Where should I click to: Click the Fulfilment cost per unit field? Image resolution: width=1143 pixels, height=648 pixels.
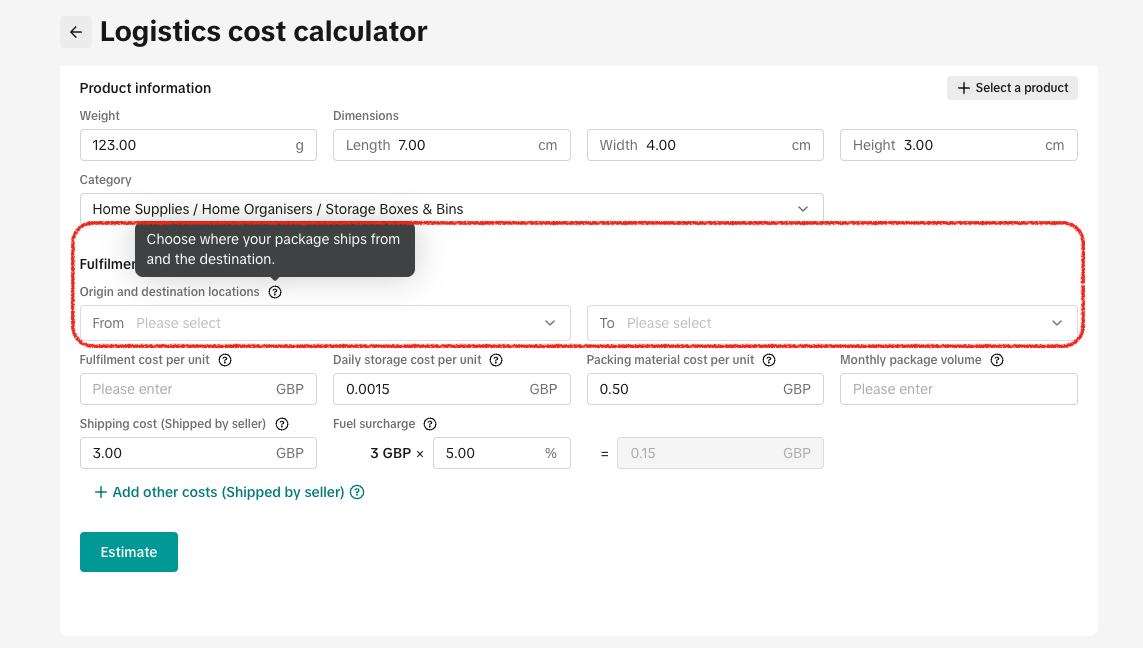click(x=180, y=389)
